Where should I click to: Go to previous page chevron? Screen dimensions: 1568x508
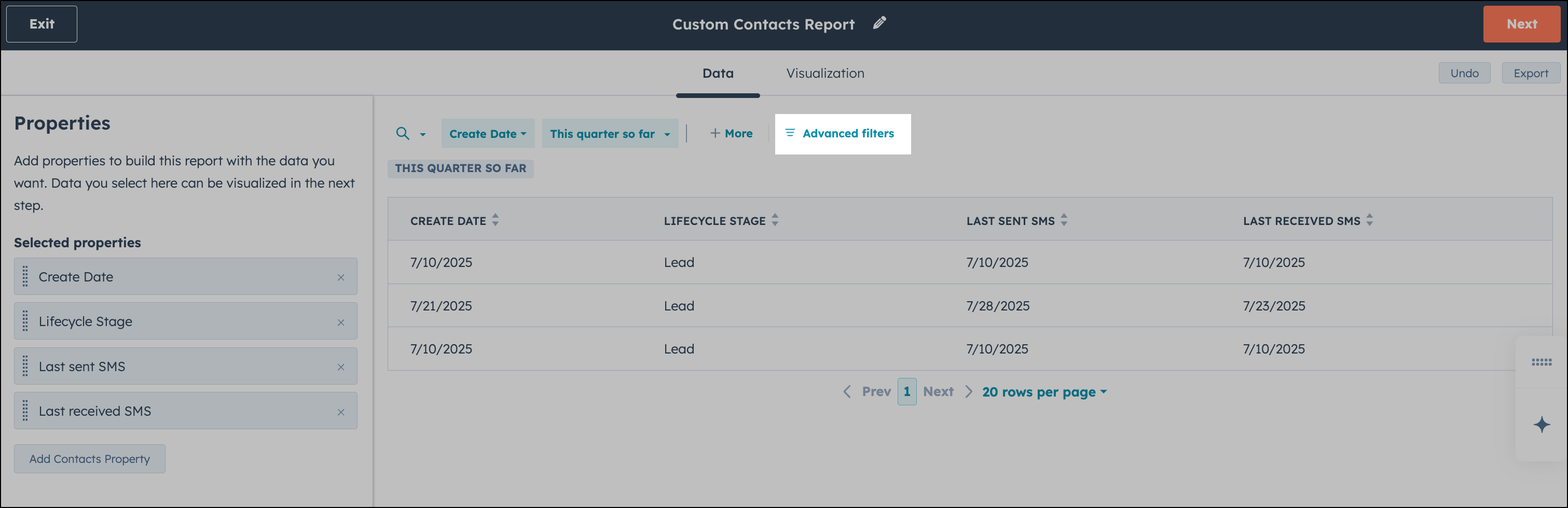pyautogui.click(x=847, y=391)
